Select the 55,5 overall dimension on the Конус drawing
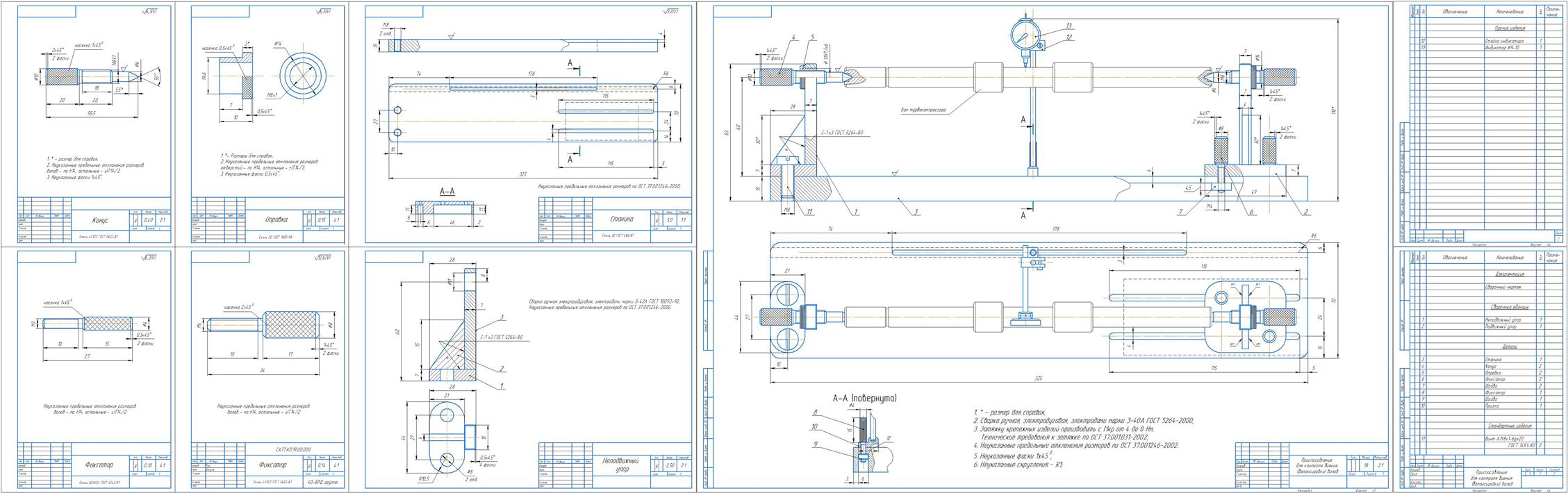This screenshot has width=1568, height=493. pyautogui.click(x=92, y=112)
